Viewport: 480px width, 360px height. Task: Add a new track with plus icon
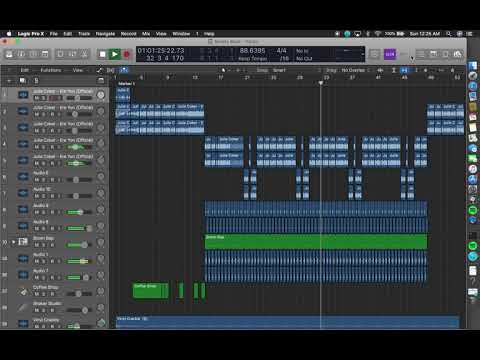(9, 81)
